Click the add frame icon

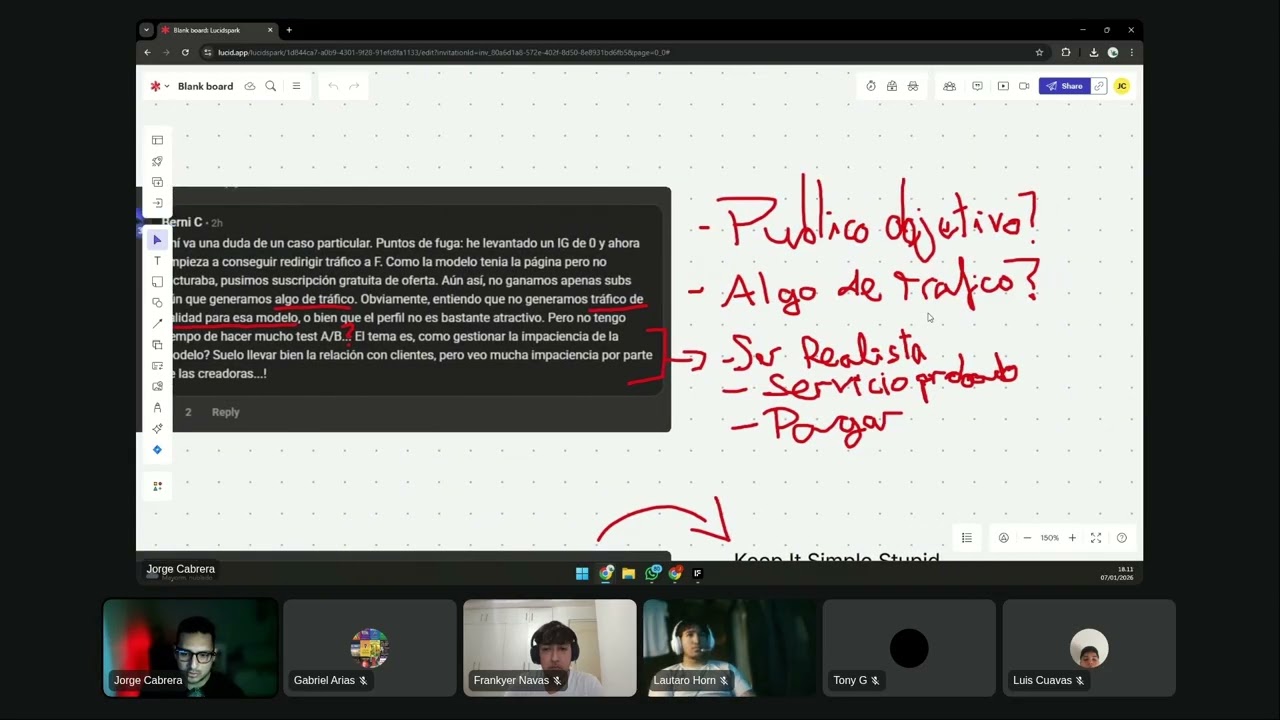pos(157,182)
